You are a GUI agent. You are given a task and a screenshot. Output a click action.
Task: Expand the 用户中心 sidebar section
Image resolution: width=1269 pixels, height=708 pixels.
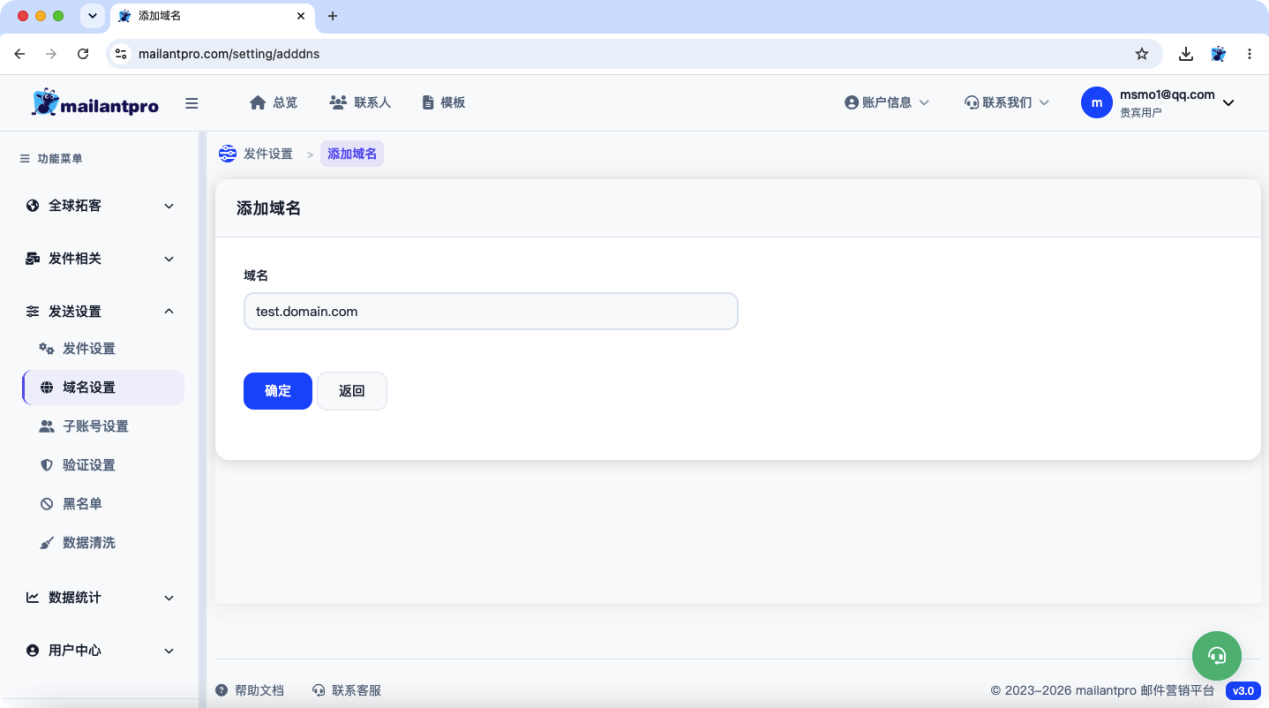click(100, 651)
